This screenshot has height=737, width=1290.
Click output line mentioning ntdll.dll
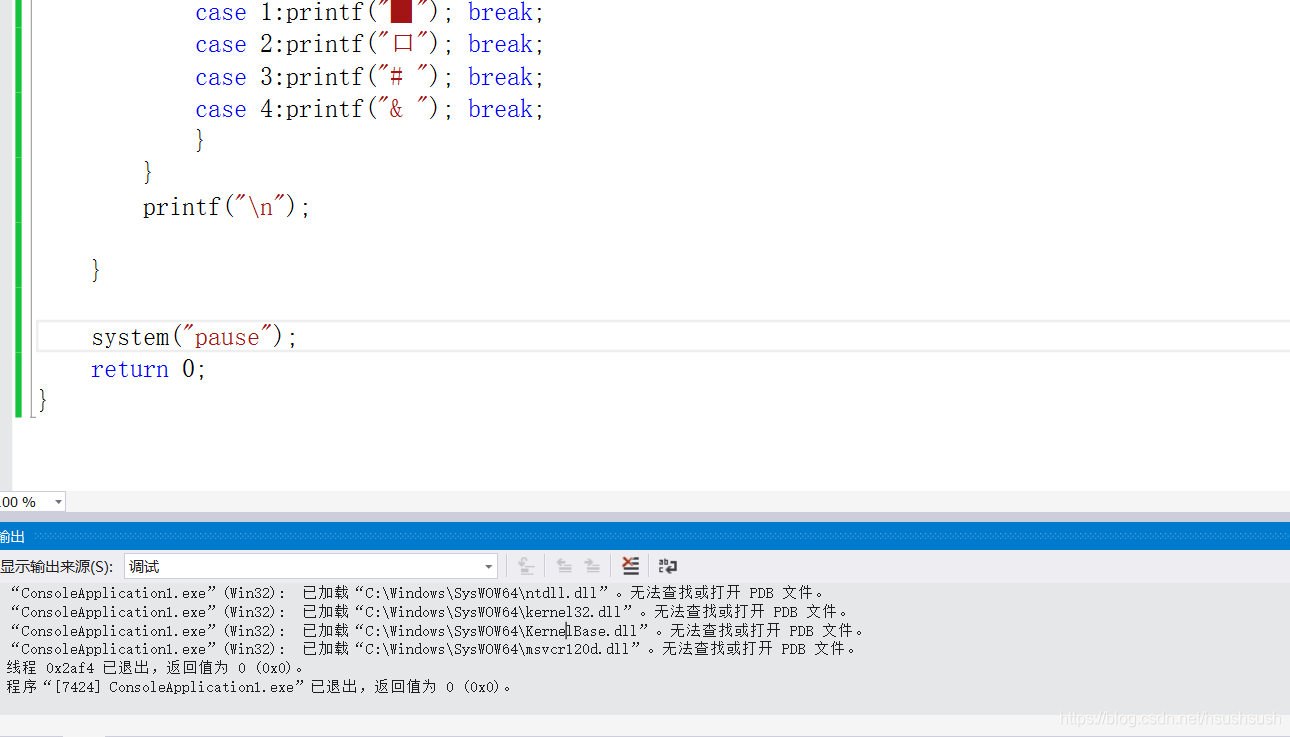418,593
